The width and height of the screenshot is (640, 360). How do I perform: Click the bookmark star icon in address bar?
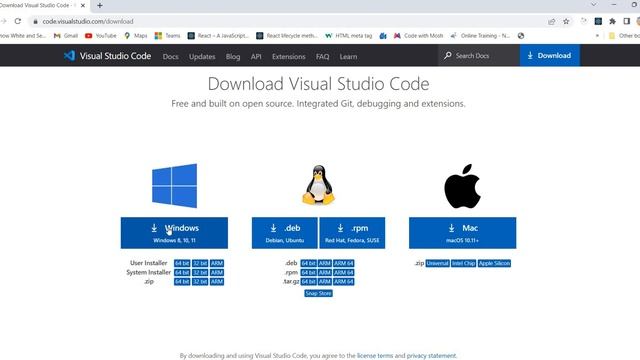[x=566, y=21]
